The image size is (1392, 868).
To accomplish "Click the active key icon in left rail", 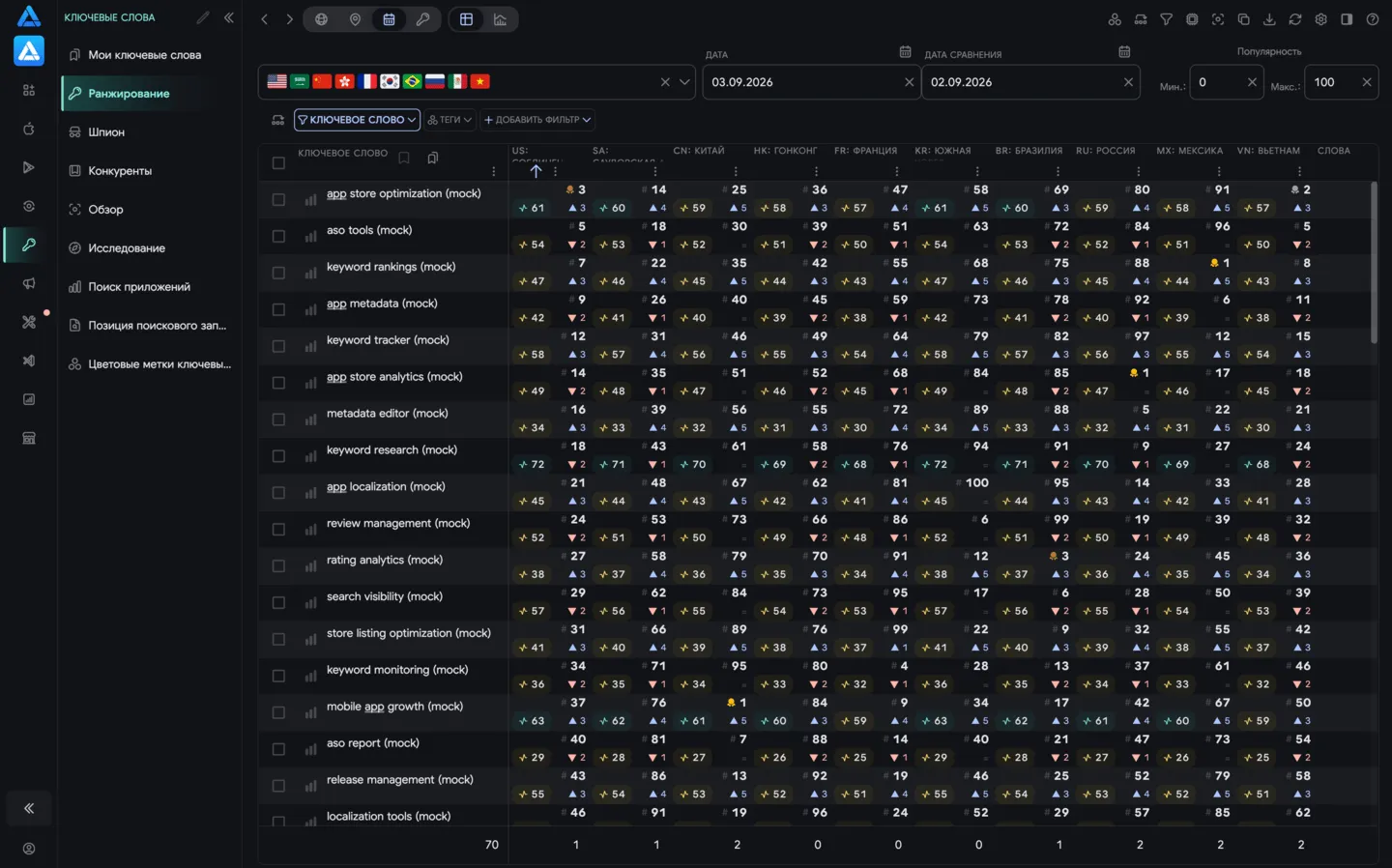I will click(x=29, y=245).
